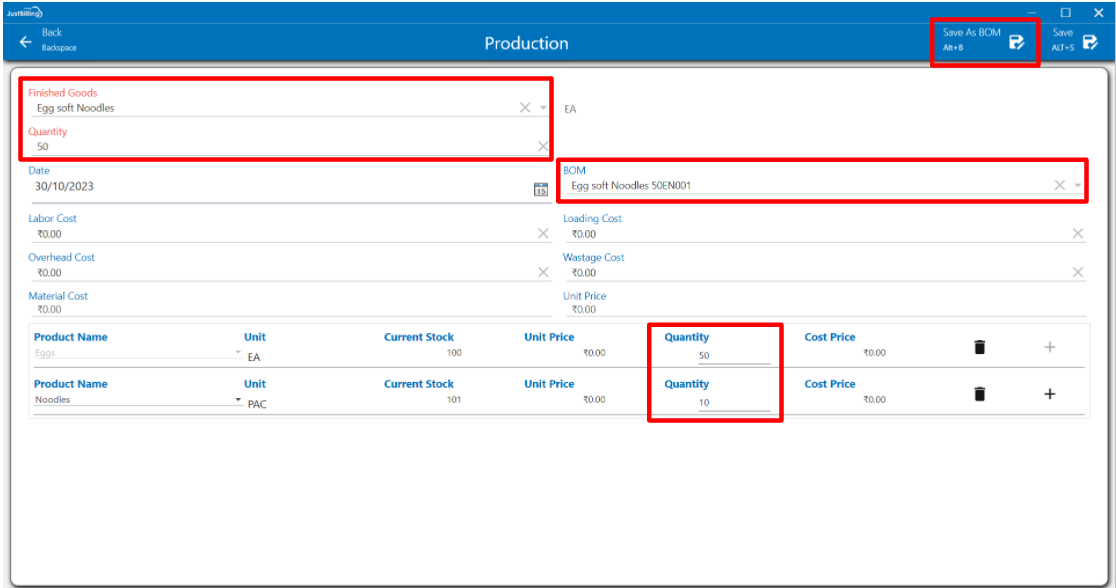Expand the Finished Goods dropdown arrow
The height and width of the screenshot is (588, 1116).
543,108
